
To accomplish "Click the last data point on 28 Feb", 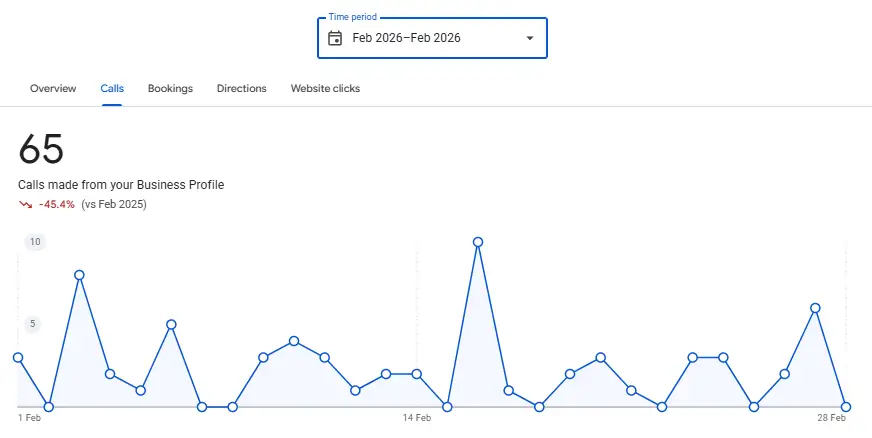I will (846, 407).
